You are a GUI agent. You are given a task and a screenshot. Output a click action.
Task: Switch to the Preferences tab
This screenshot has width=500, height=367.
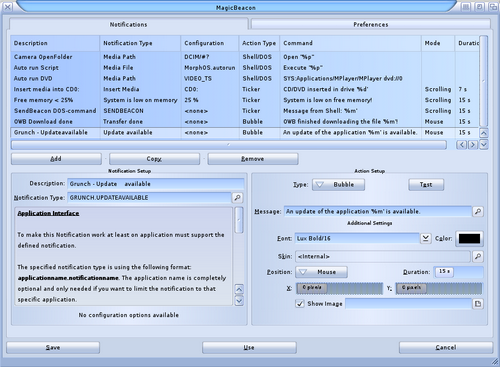click(x=371, y=24)
